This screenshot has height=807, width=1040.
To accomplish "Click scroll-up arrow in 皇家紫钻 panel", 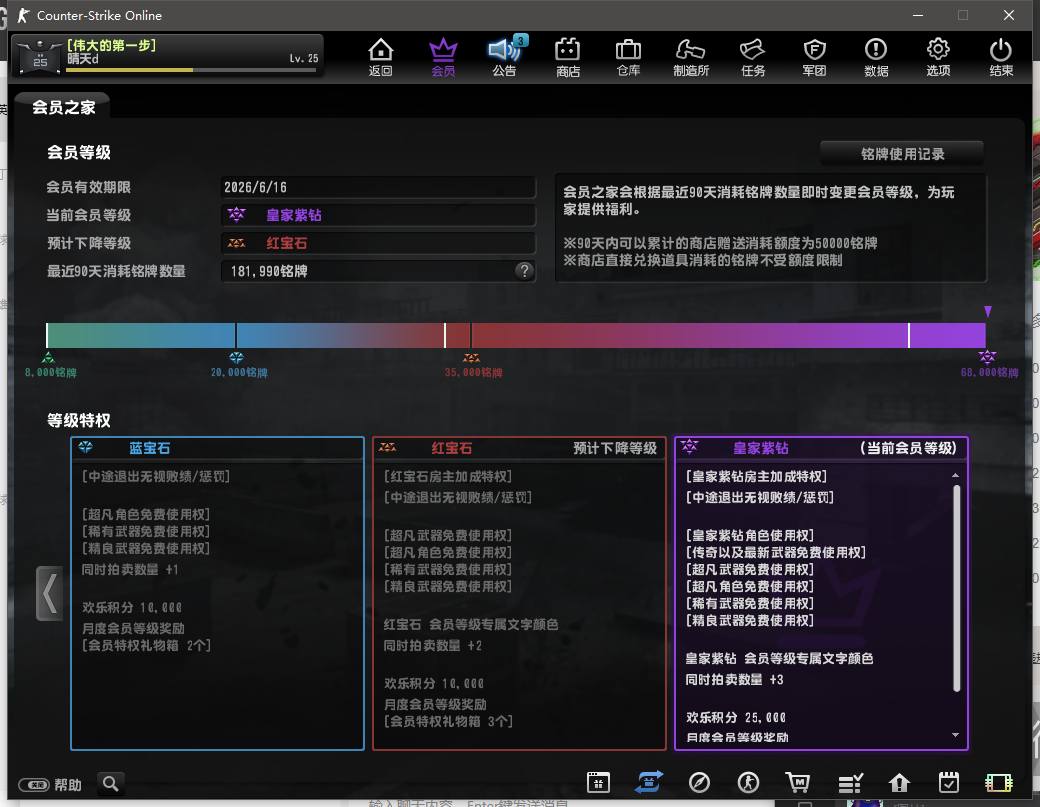I will [x=955, y=475].
